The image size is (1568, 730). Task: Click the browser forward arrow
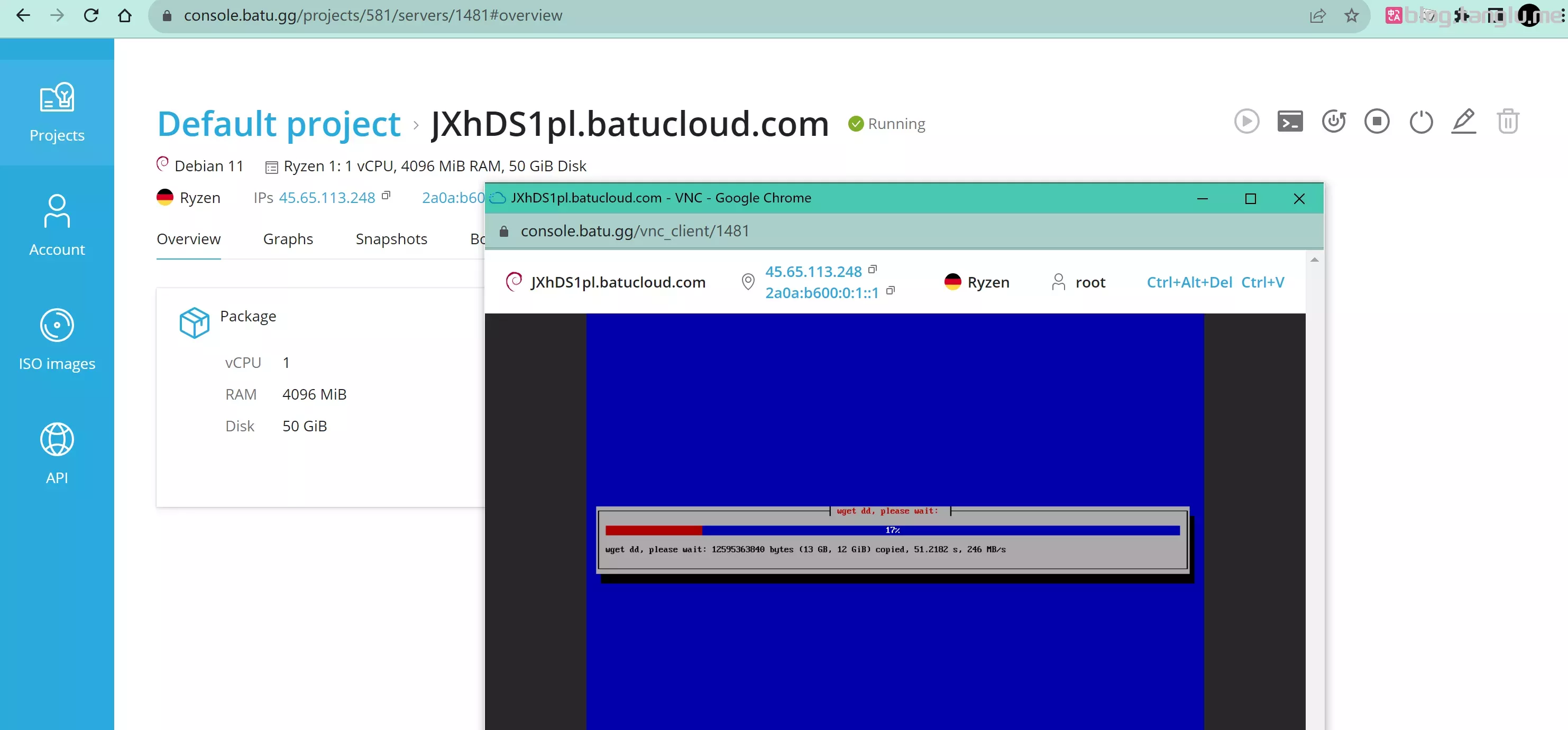[57, 15]
